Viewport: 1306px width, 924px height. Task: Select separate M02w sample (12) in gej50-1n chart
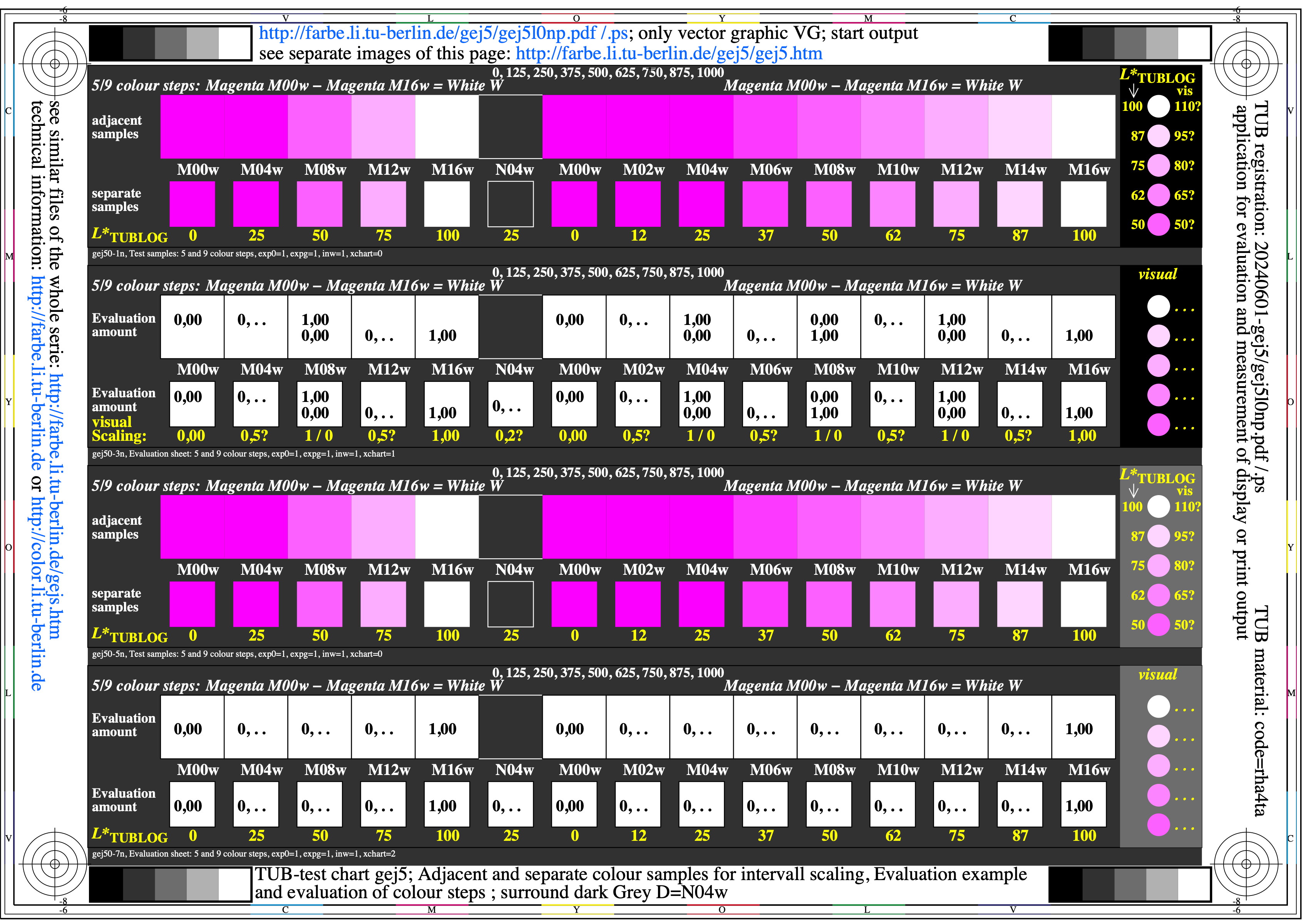(638, 204)
